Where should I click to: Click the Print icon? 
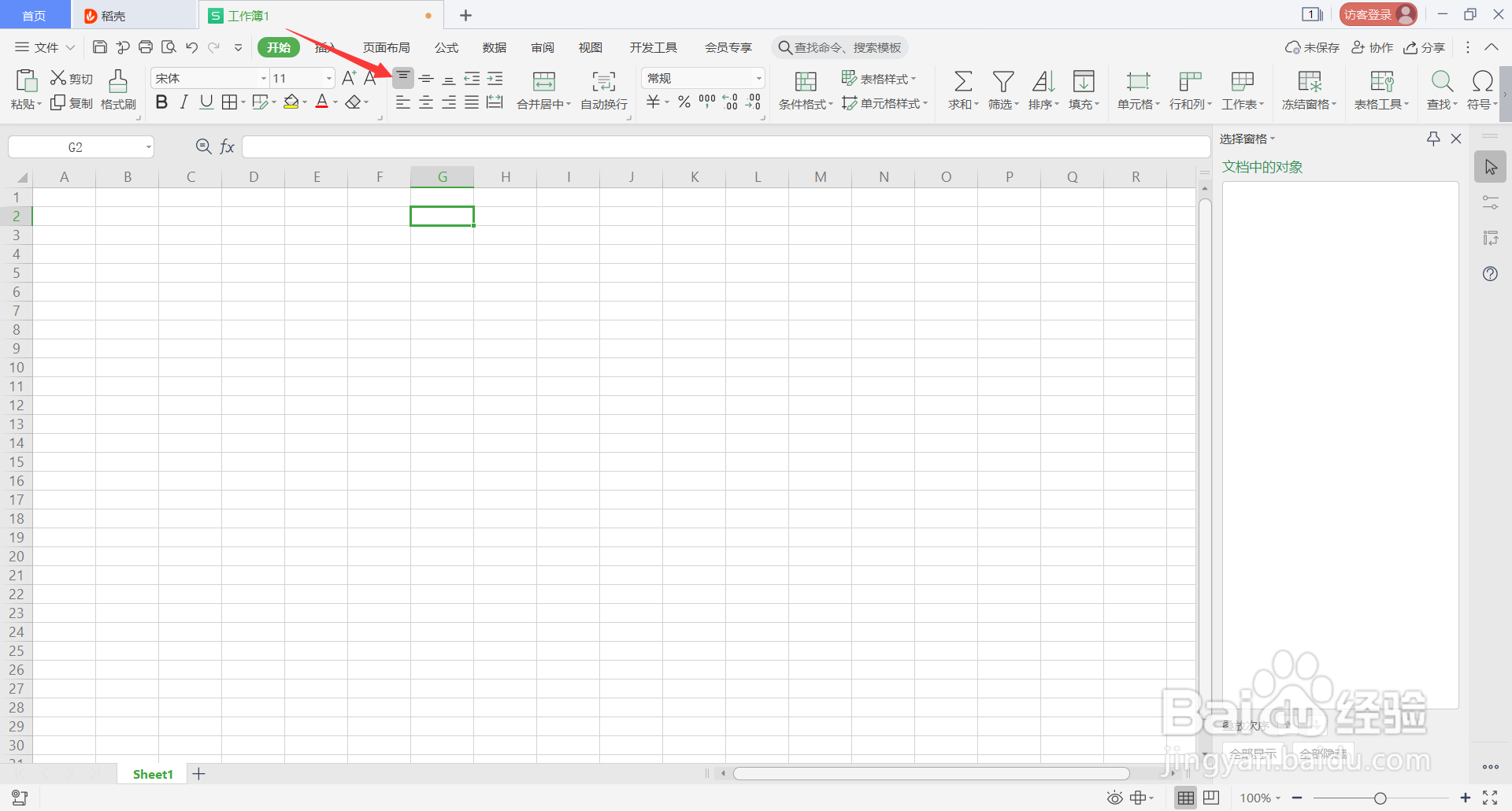coord(146,47)
